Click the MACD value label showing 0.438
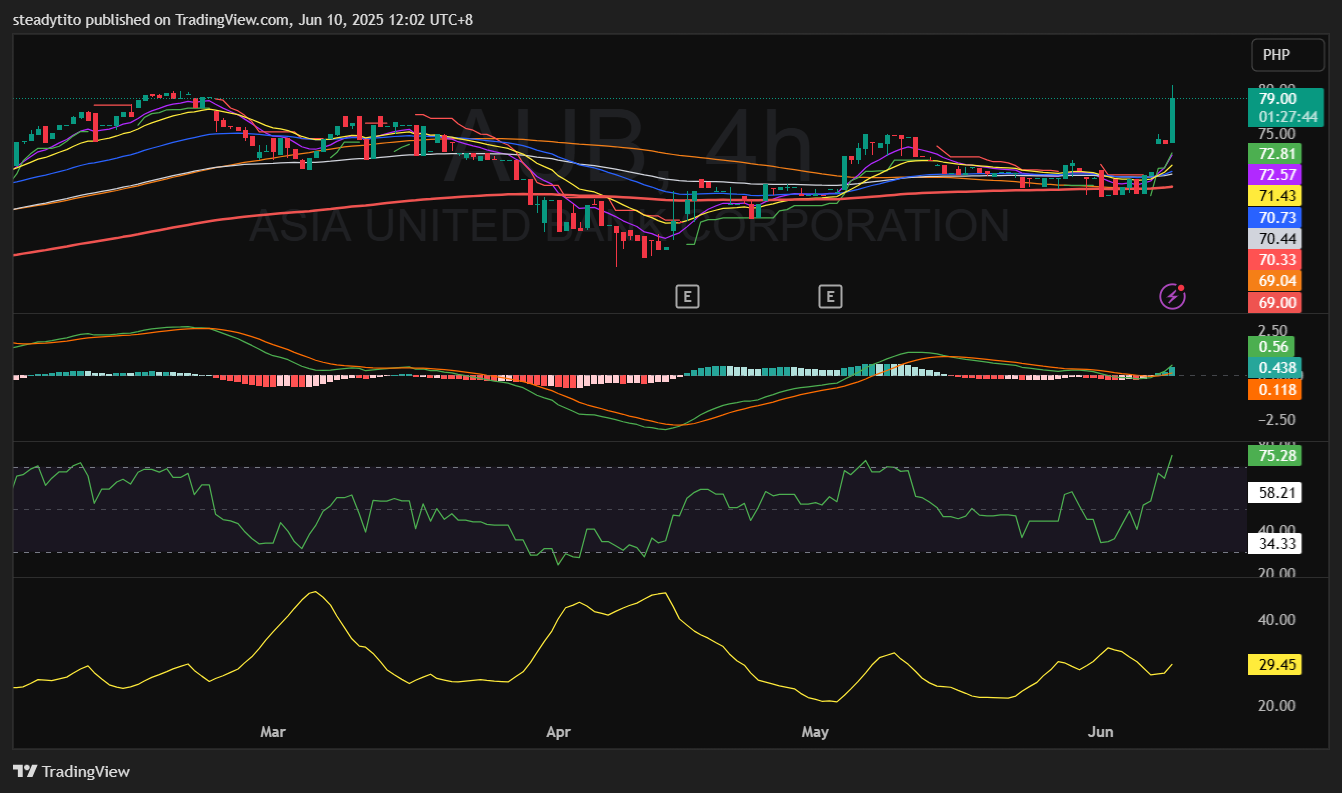This screenshot has width=1342, height=793. (x=1275, y=368)
